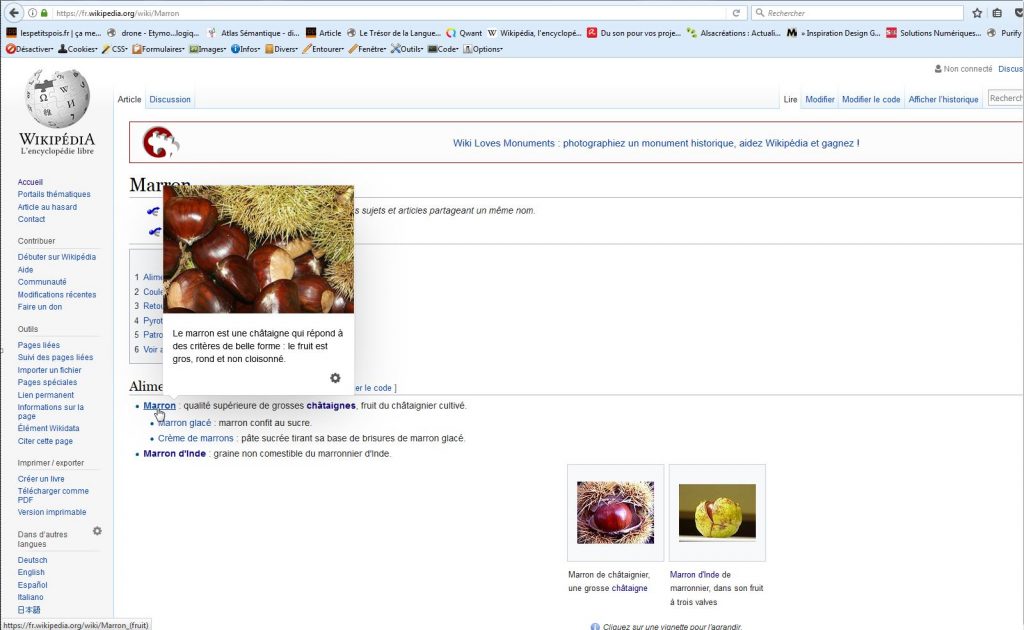Click the Wikipédia globe logo
Screen dimensions: 1024x630
tap(57, 99)
